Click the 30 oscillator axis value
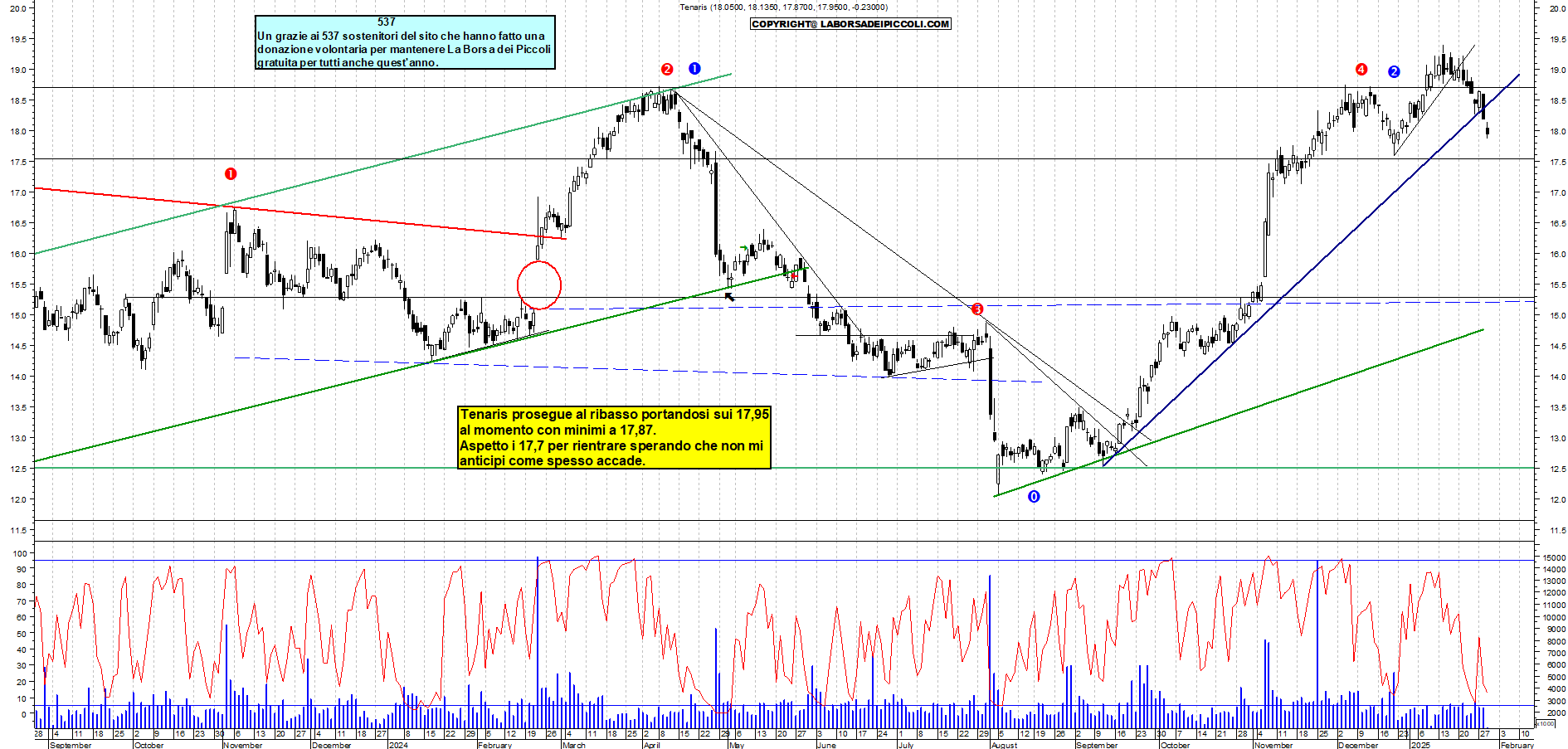The image size is (1568, 749). [x=22, y=666]
